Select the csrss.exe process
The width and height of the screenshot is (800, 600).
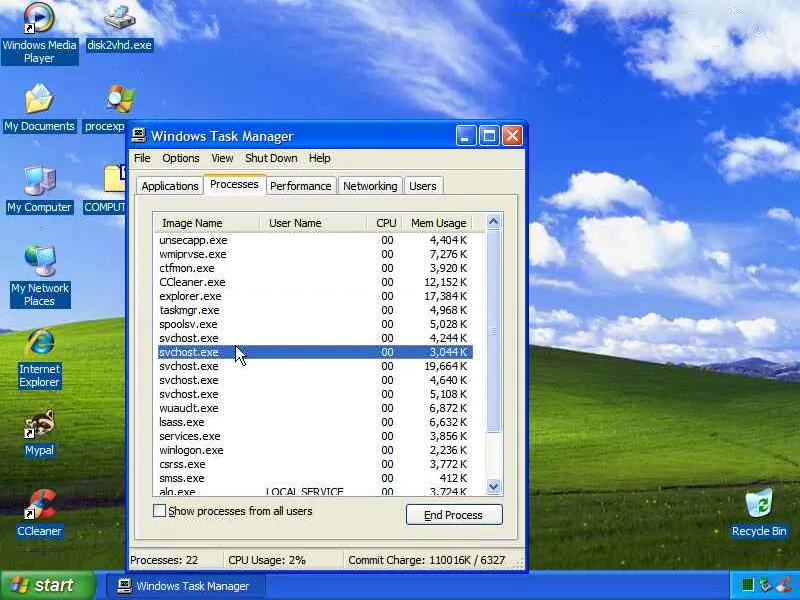315,464
